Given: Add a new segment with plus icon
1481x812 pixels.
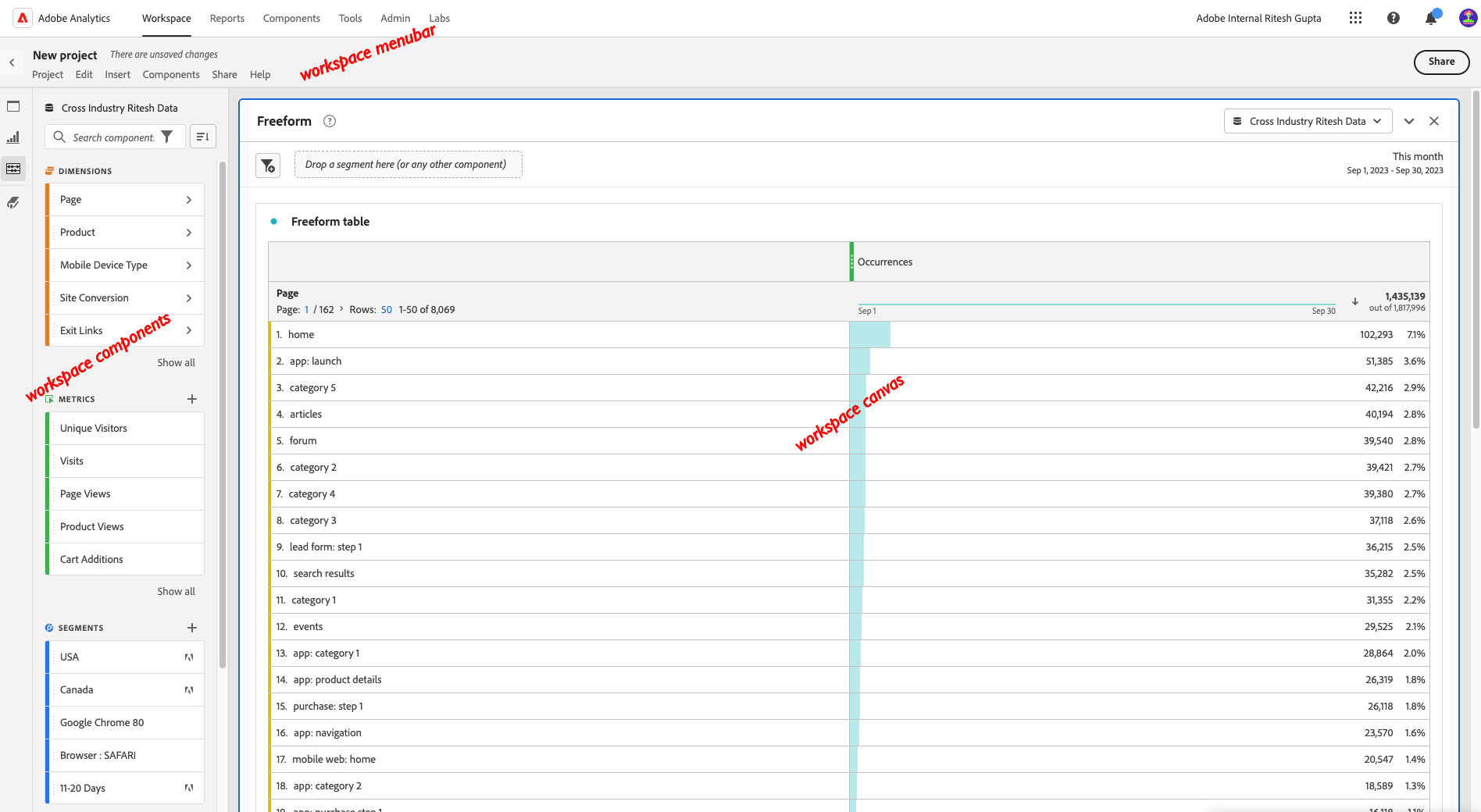Looking at the screenshot, I should click(x=192, y=628).
